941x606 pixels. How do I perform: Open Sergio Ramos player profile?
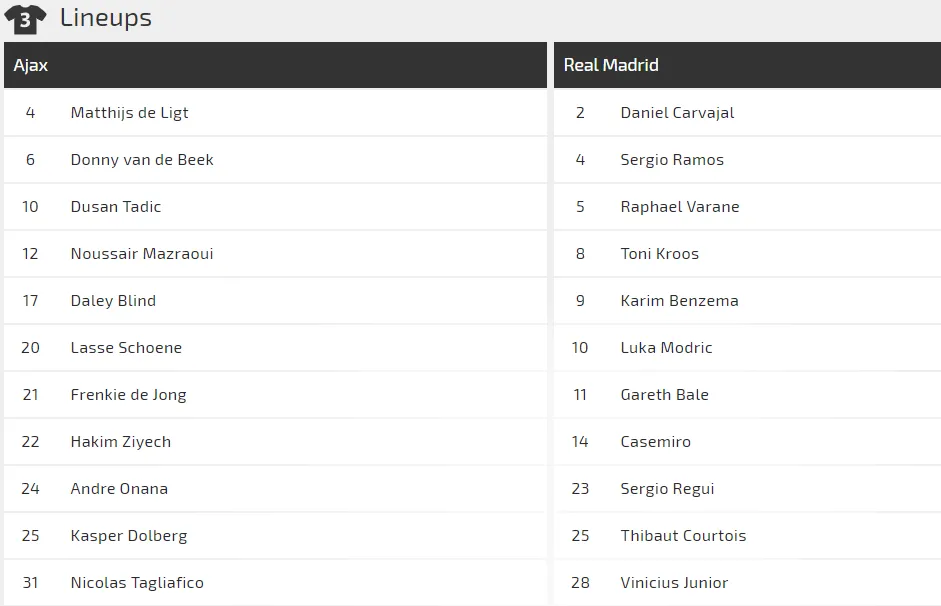(672, 160)
